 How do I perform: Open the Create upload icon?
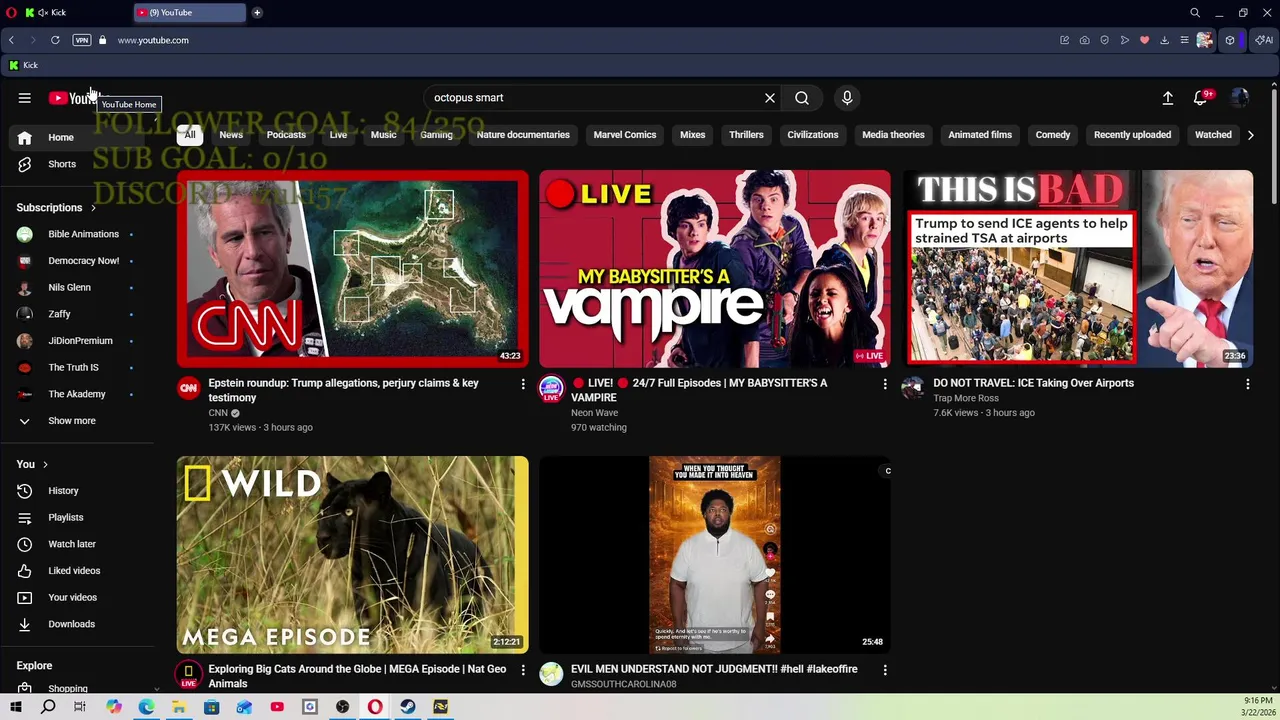click(1167, 98)
